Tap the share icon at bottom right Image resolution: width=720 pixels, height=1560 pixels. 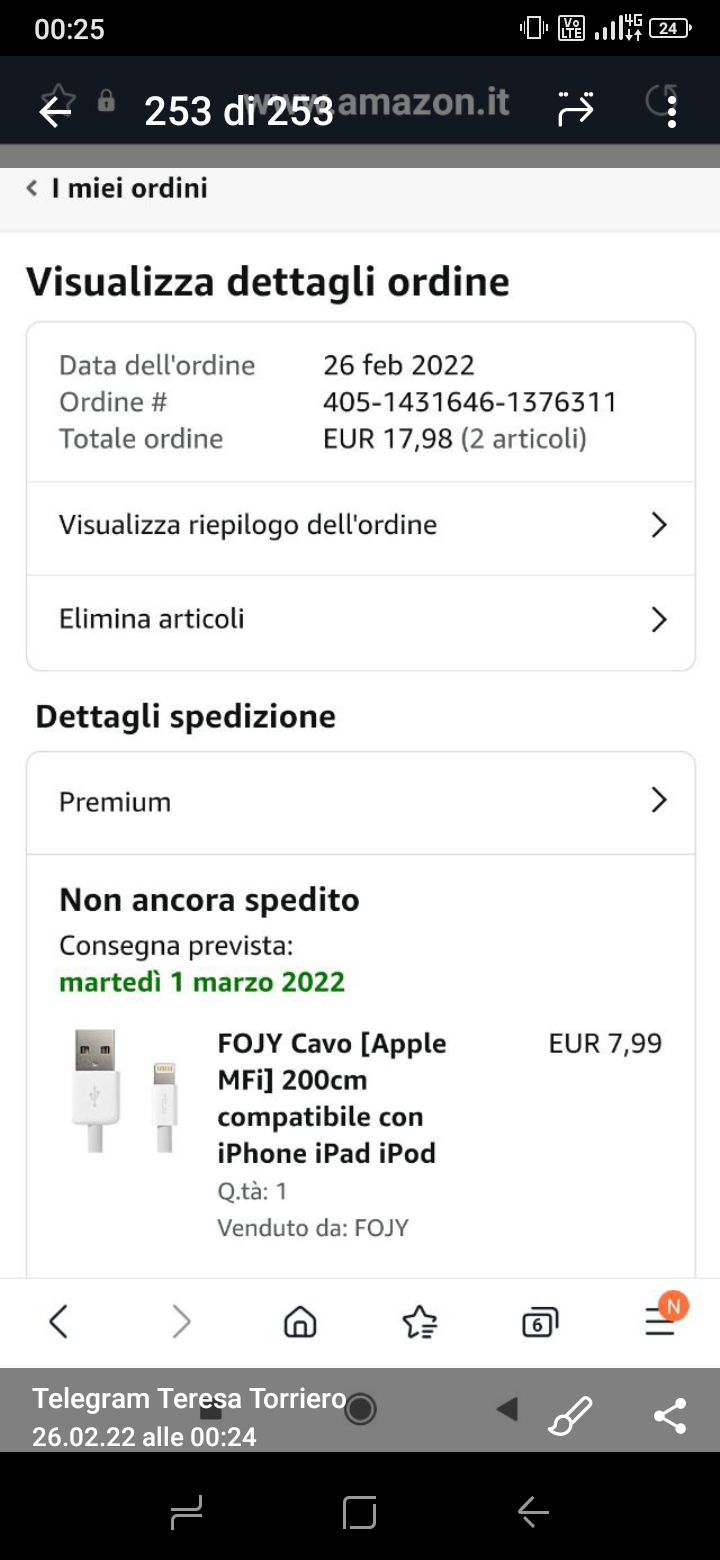coord(669,1415)
